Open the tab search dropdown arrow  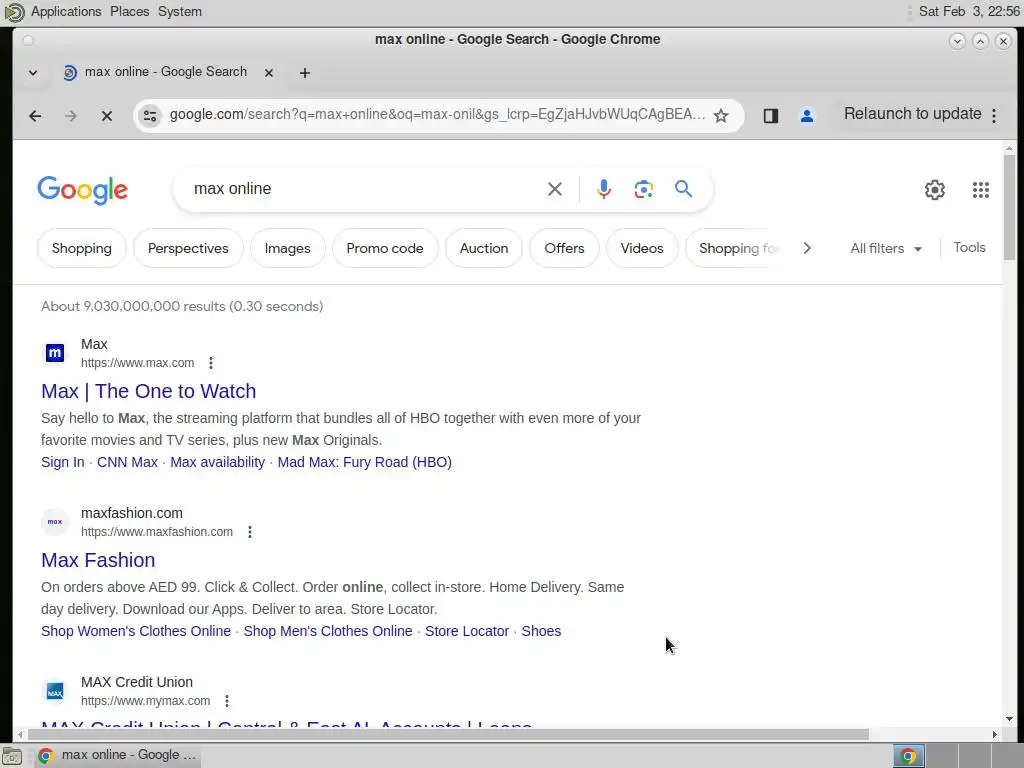click(x=33, y=73)
